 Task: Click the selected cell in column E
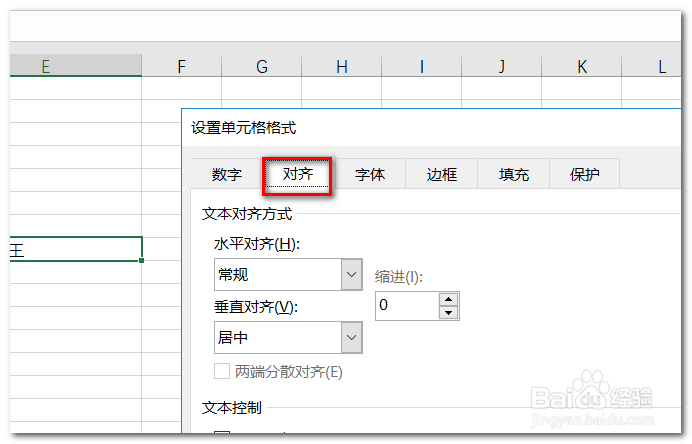[75, 249]
